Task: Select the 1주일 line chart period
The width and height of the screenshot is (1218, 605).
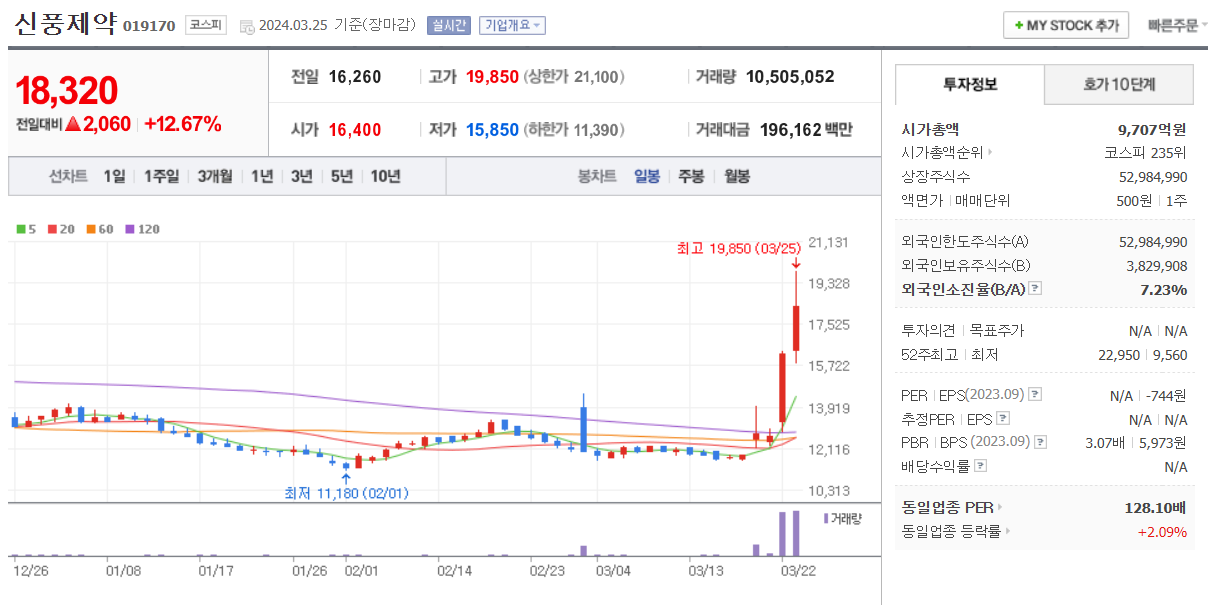Action: [161, 176]
